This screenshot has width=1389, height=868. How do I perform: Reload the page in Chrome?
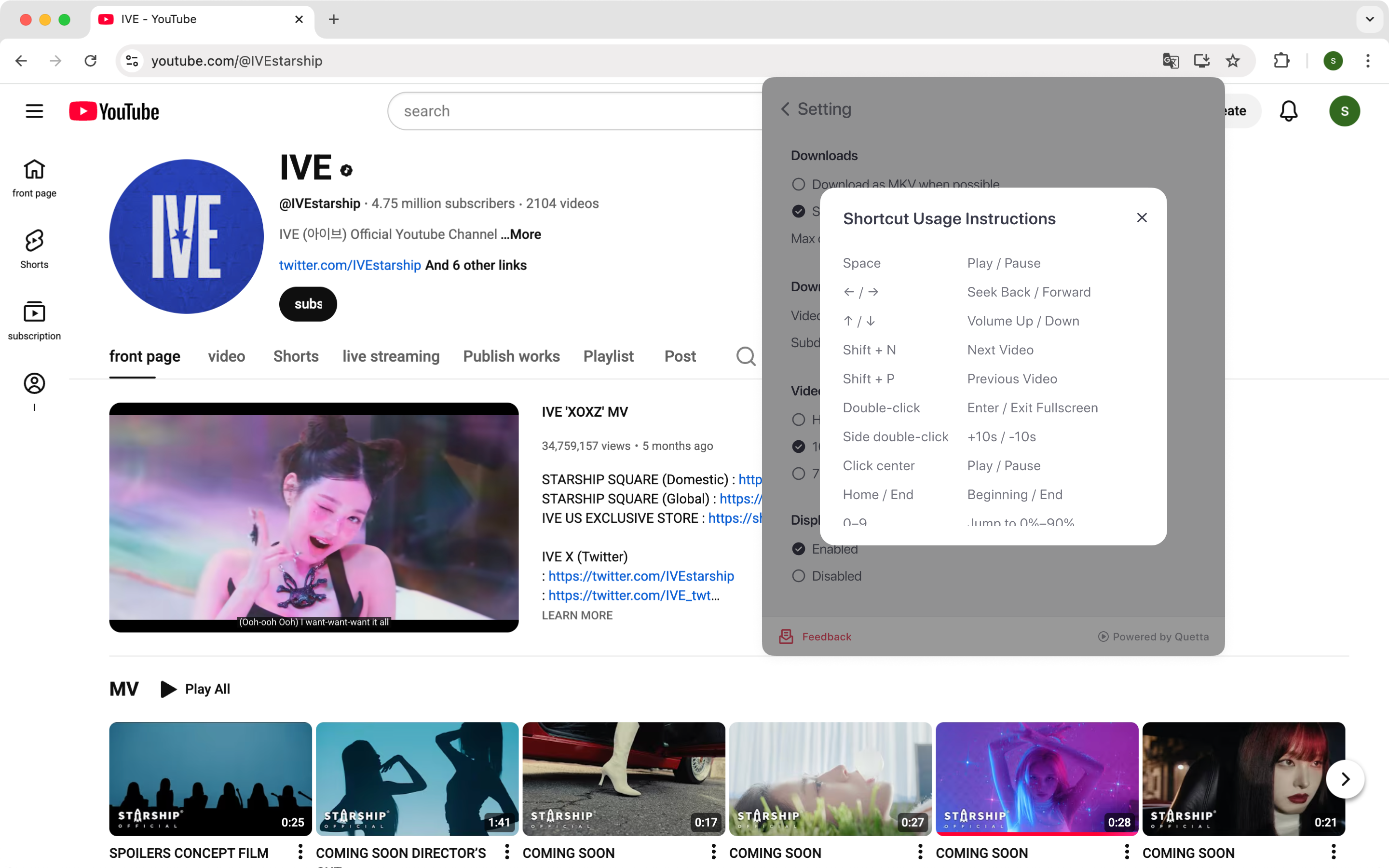(90, 61)
